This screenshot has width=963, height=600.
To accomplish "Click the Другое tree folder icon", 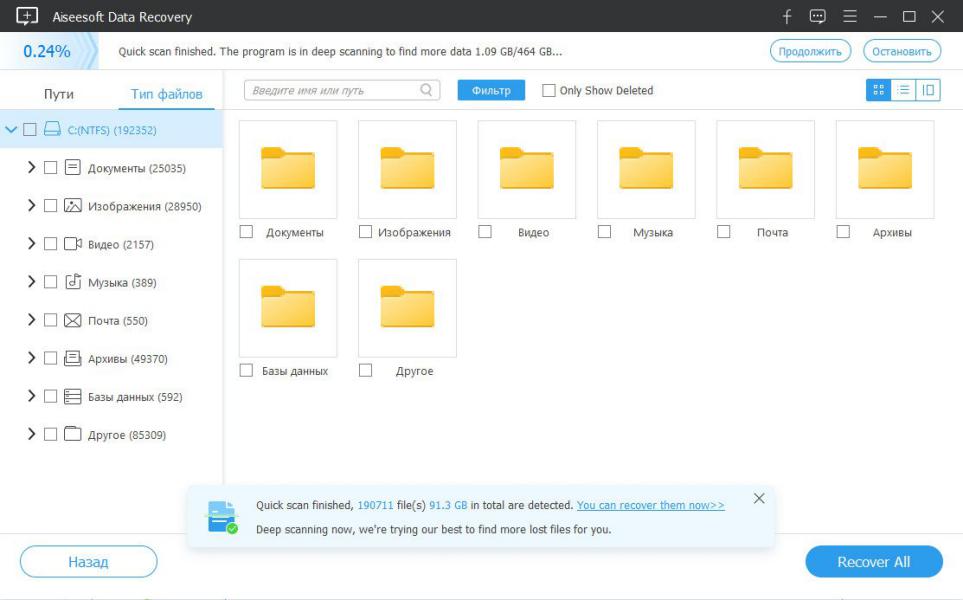I will coord(72,434).
